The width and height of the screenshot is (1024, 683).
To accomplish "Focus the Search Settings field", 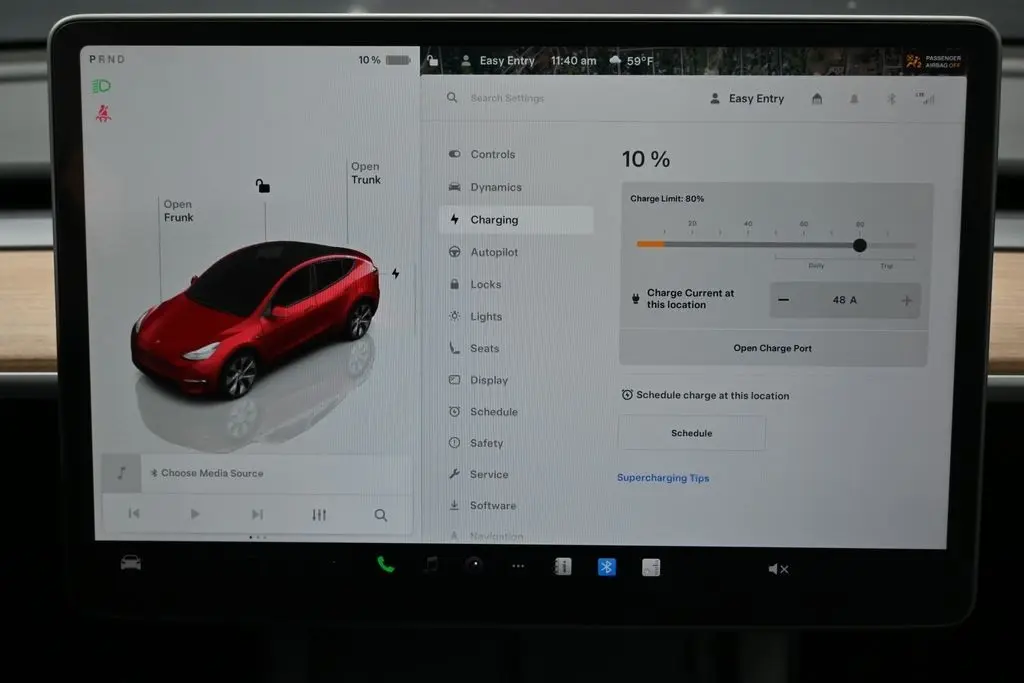I will [507, 98].
